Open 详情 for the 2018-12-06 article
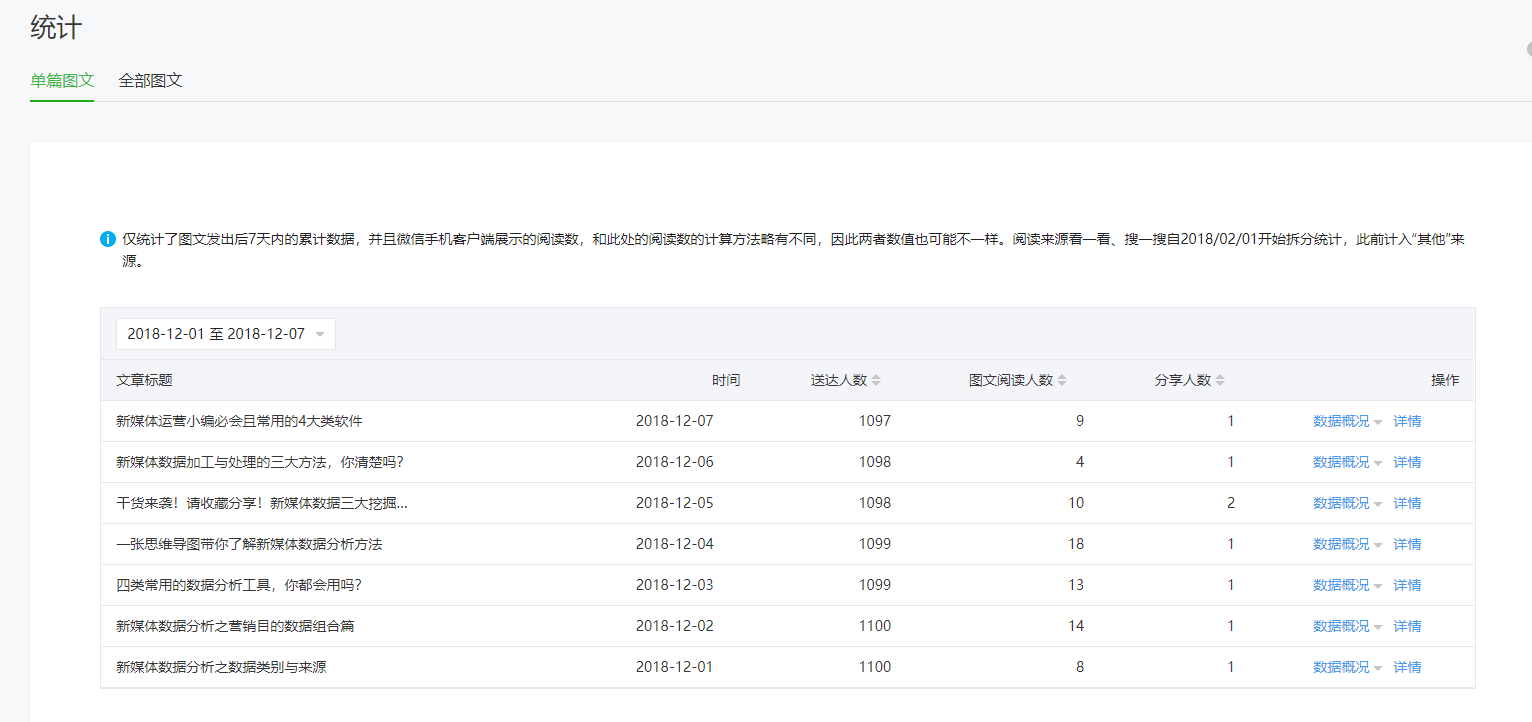 pyautogui.click(x=1407, y=462)
